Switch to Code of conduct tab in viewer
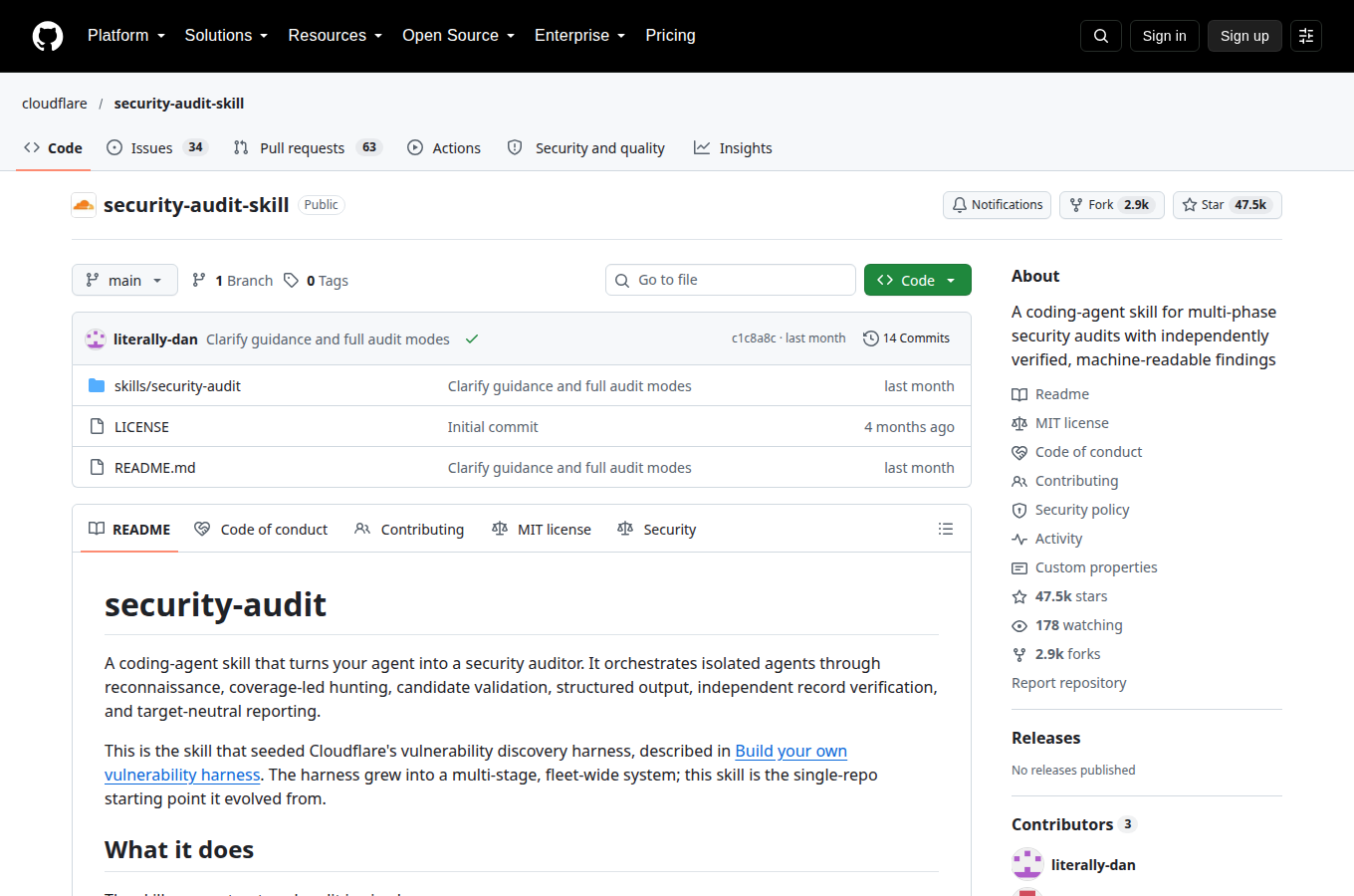The height and width of the screenshot is (896, 1354). click(x=261, y=529)
